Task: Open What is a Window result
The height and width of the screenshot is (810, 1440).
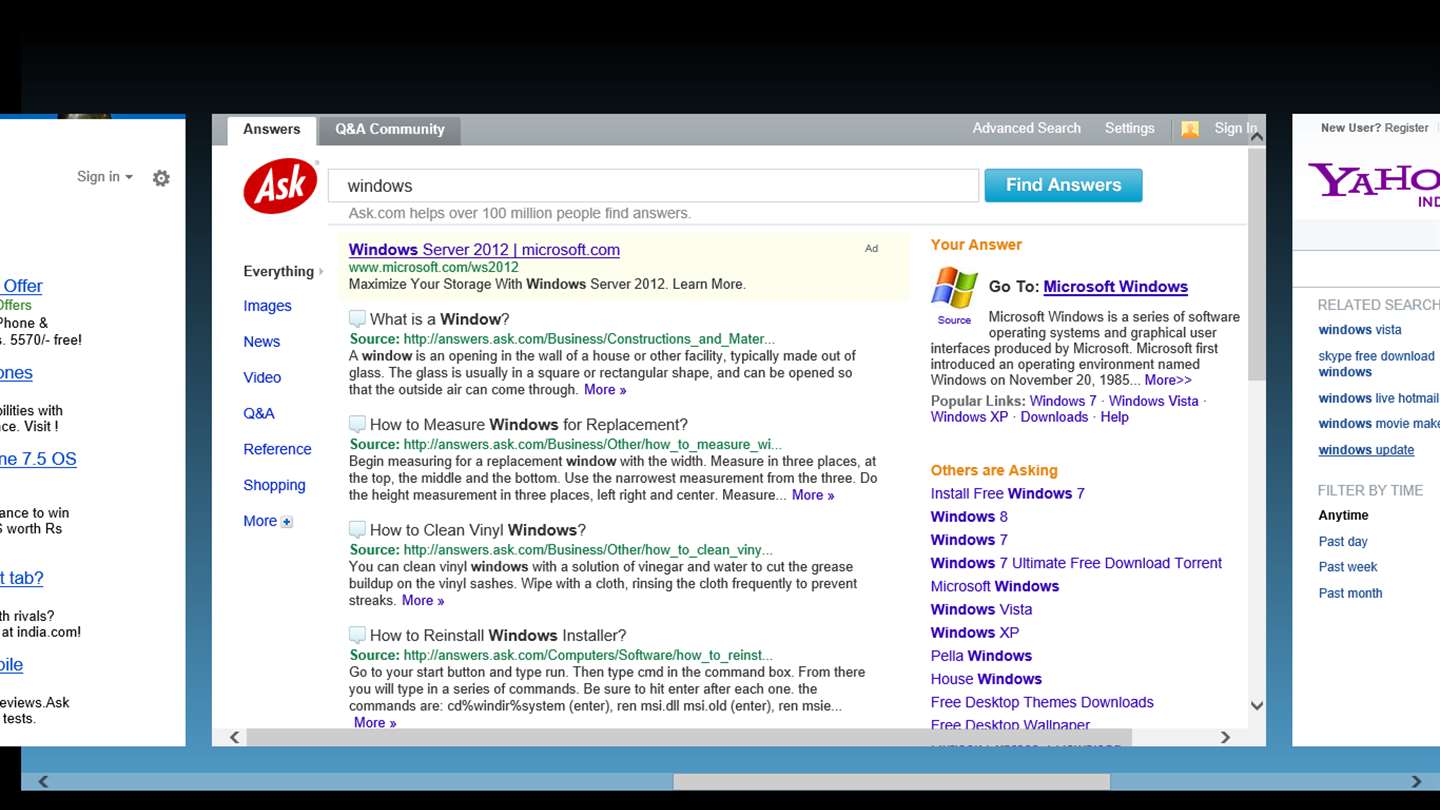Action: (x=439, y=319)
